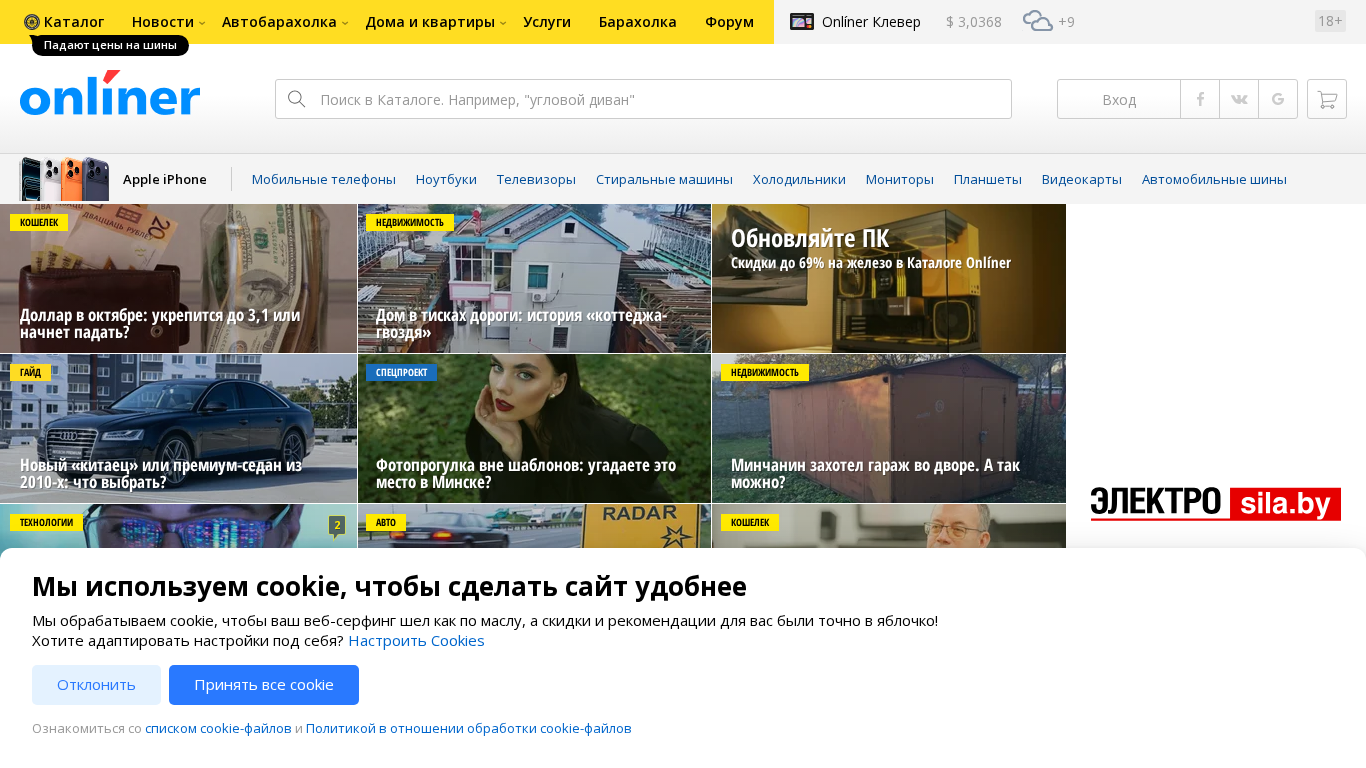This screenshot has height=768, width=1366.
Task: Open Дома и квартиры section
Action: pos(430,21)
